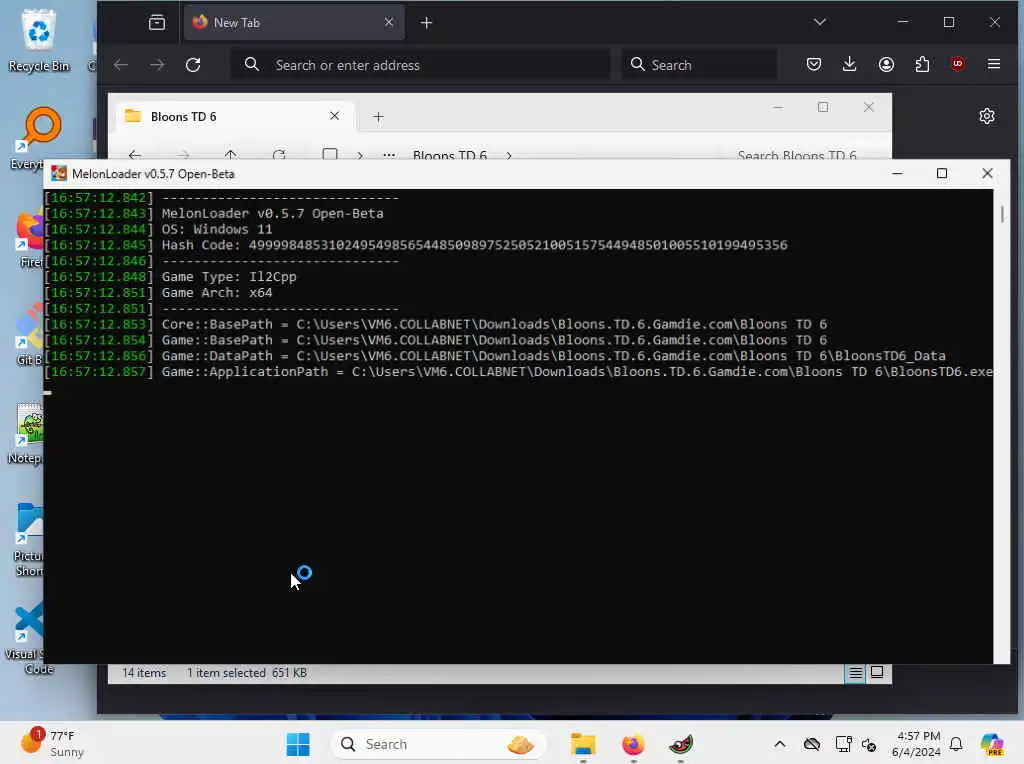The image size is (1024, 764).
Task: Open the Recycle Bin desktop icon
Action: 39,40
